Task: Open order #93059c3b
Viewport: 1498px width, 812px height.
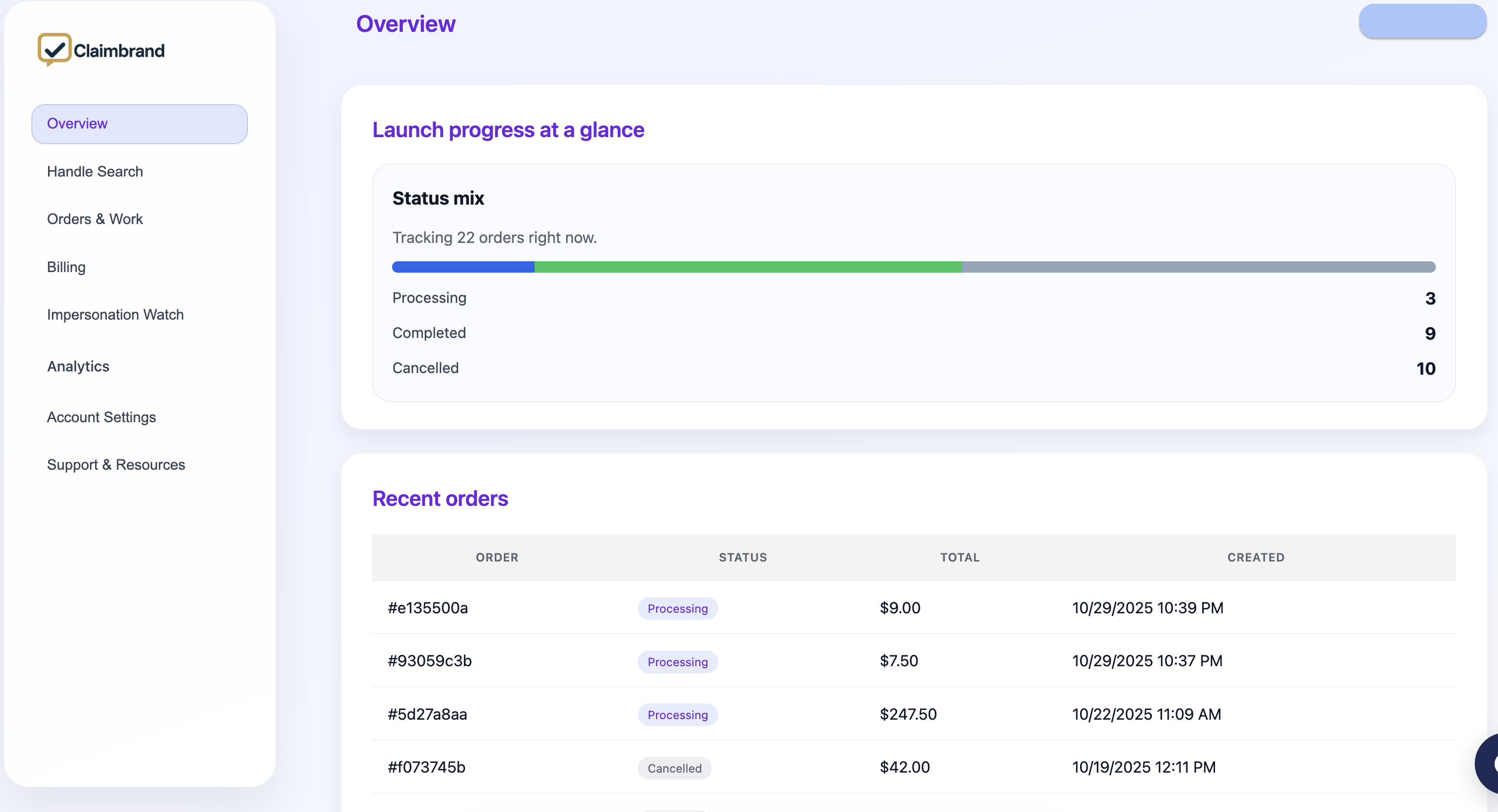Action: pos(430,661)
